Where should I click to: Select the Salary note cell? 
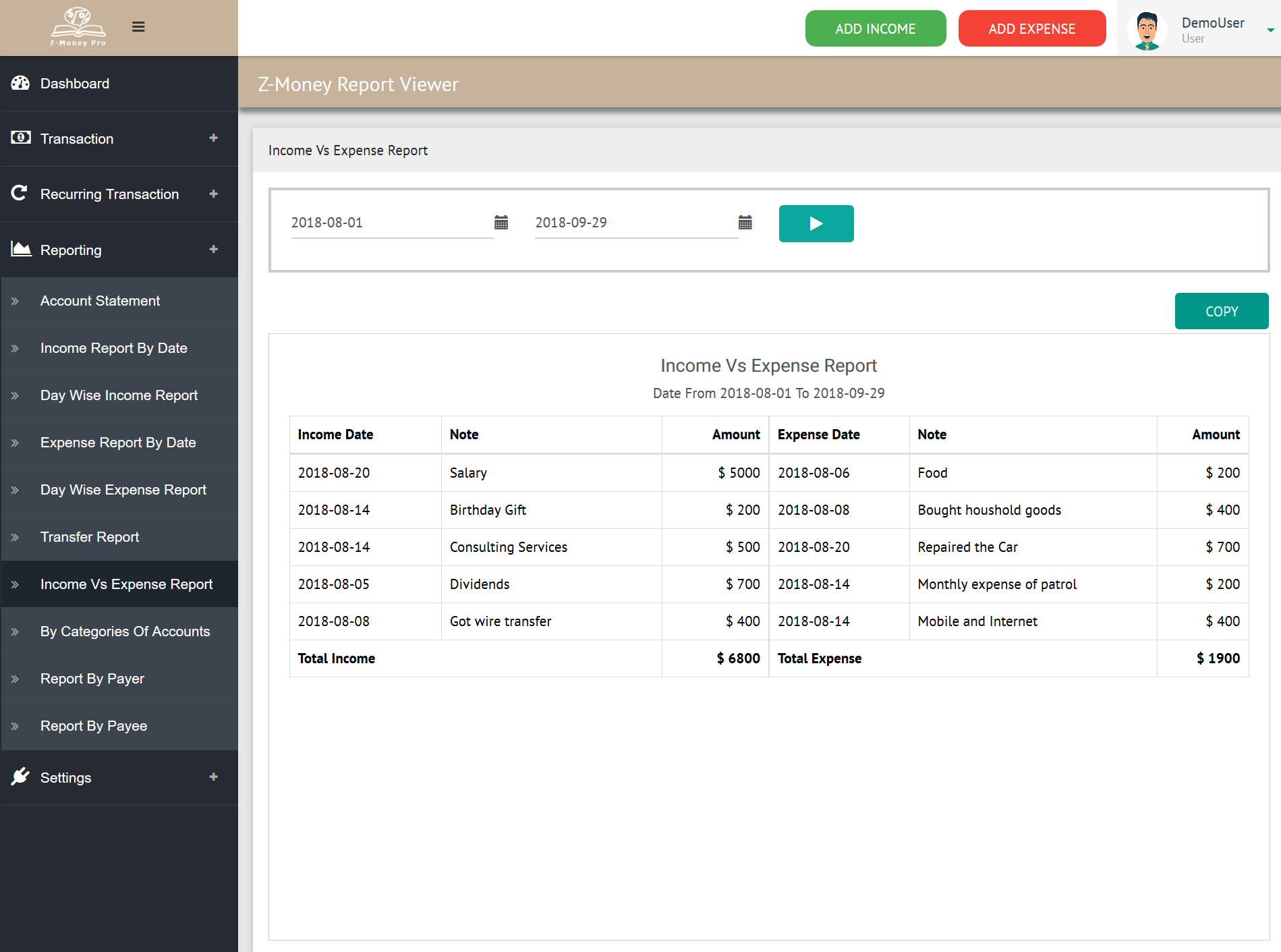[x=552, y=473]
